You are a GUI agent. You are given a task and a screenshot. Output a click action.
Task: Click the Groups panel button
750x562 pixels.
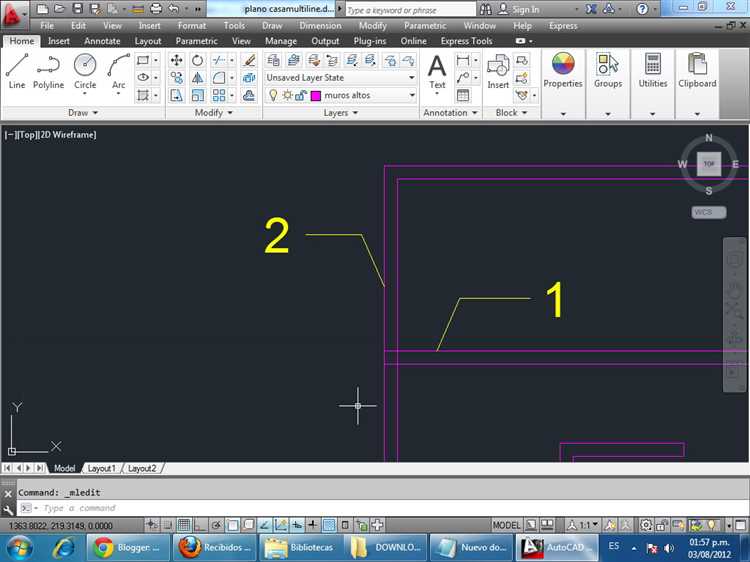click(608, 72)
